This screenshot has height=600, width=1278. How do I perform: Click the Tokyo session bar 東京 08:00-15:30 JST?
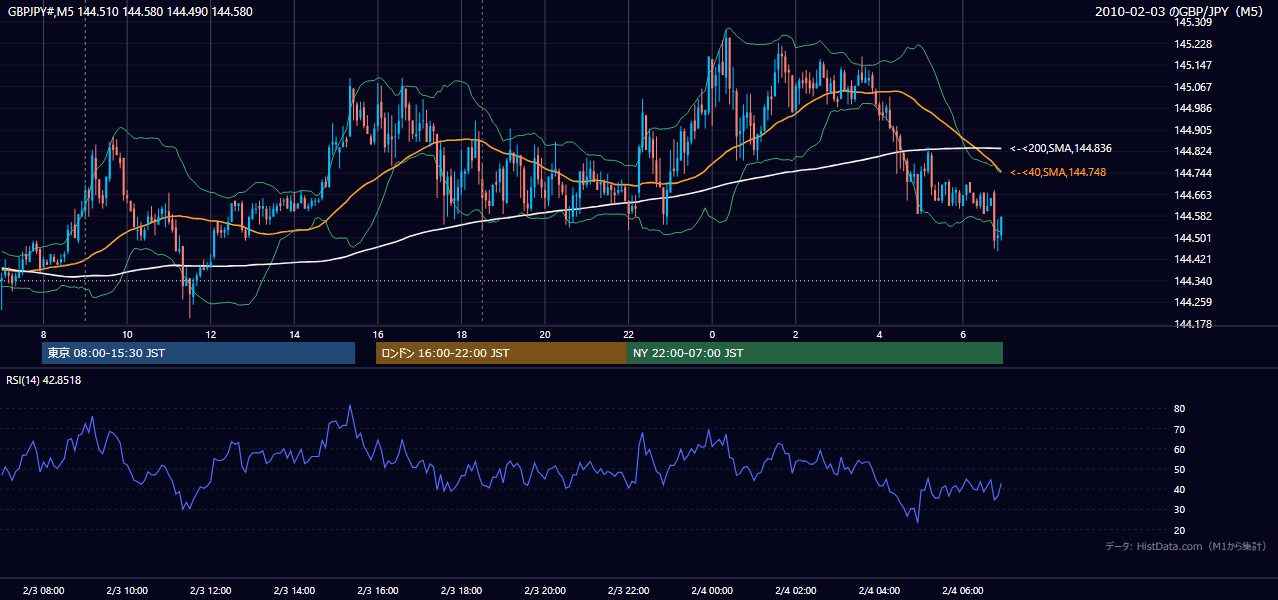click(198, 353)
